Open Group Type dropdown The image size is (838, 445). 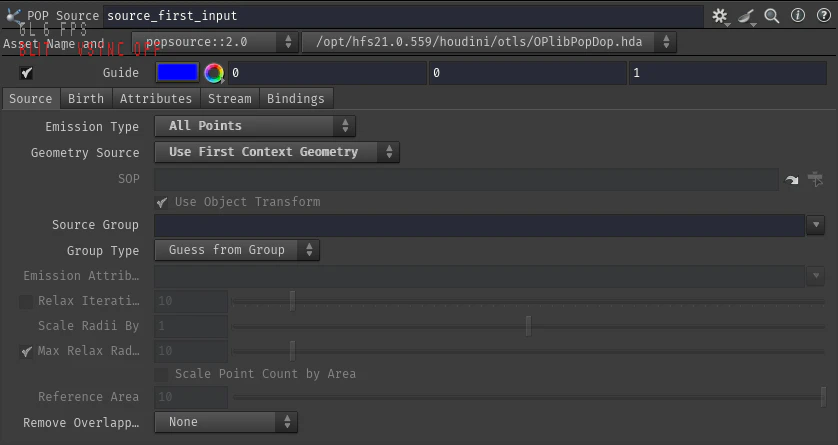click(x=237, y=250)
